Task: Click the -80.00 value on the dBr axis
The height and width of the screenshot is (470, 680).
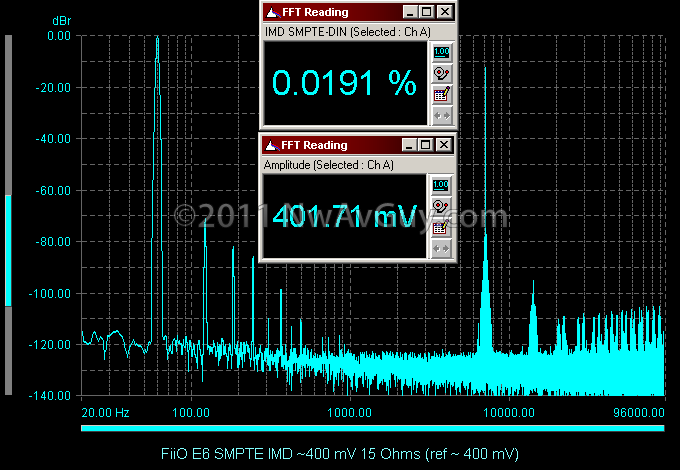Action: click(53, 242)
